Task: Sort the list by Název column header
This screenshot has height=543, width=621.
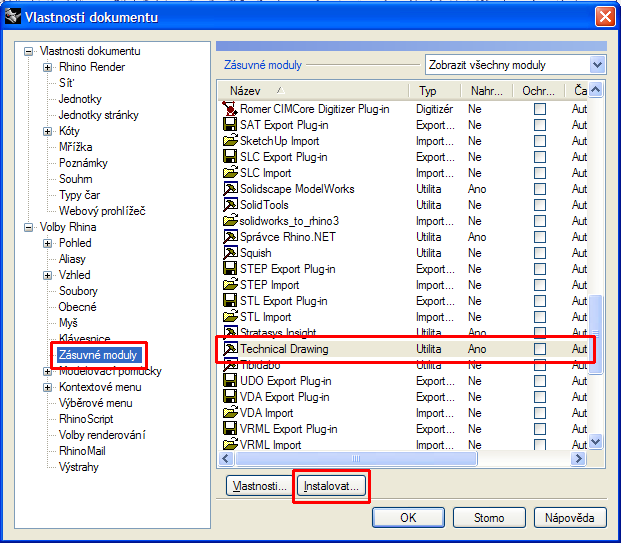Action: pos(310,90)
